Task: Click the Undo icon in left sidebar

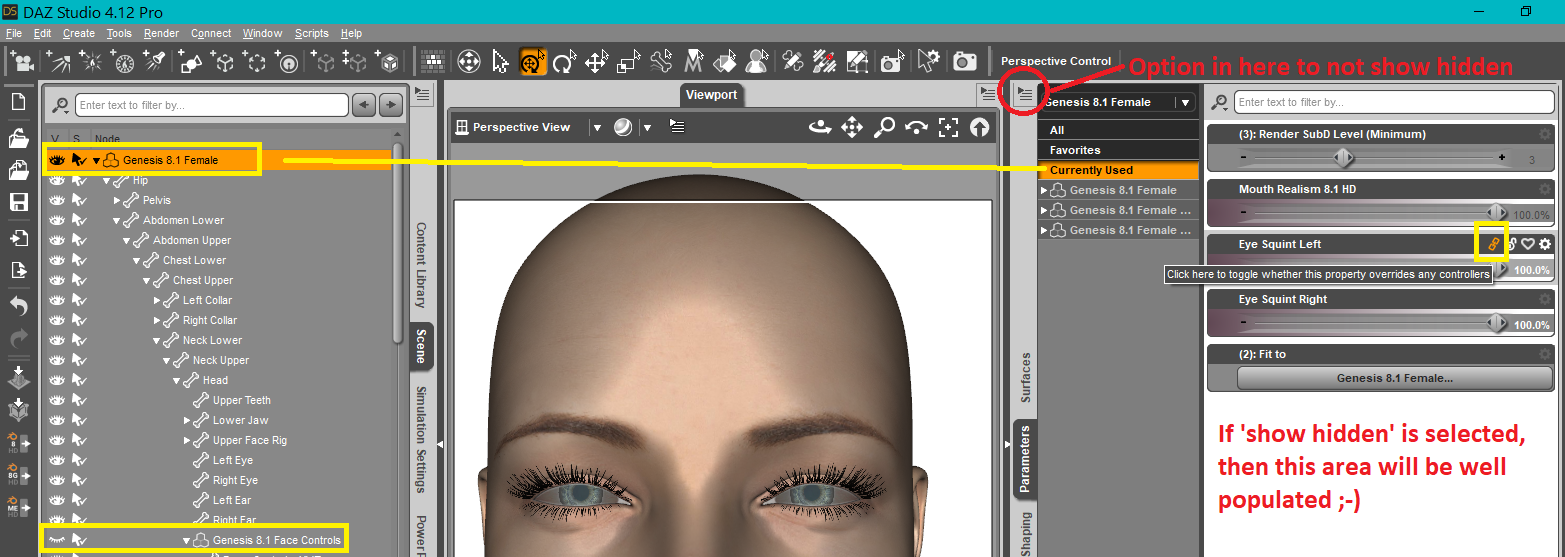Action: click(x=18, y=307)
